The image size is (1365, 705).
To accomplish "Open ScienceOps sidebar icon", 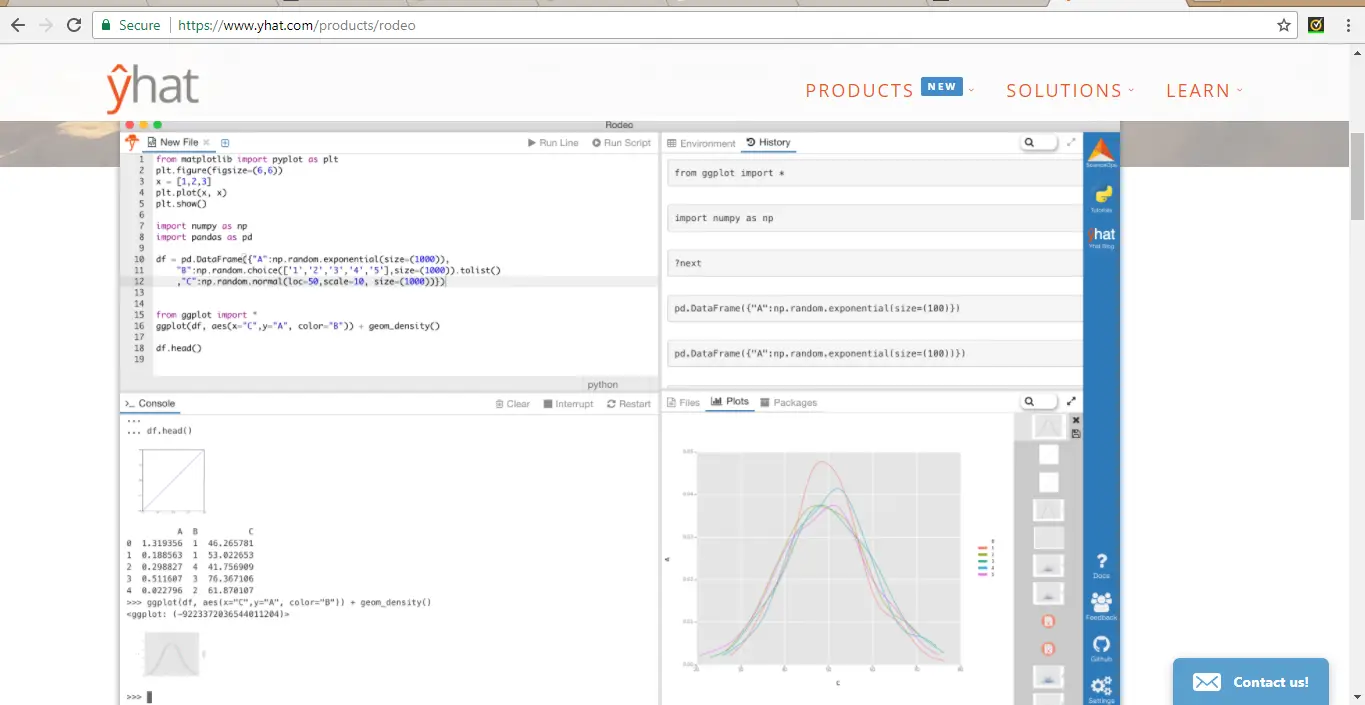I will [1101, 153].
